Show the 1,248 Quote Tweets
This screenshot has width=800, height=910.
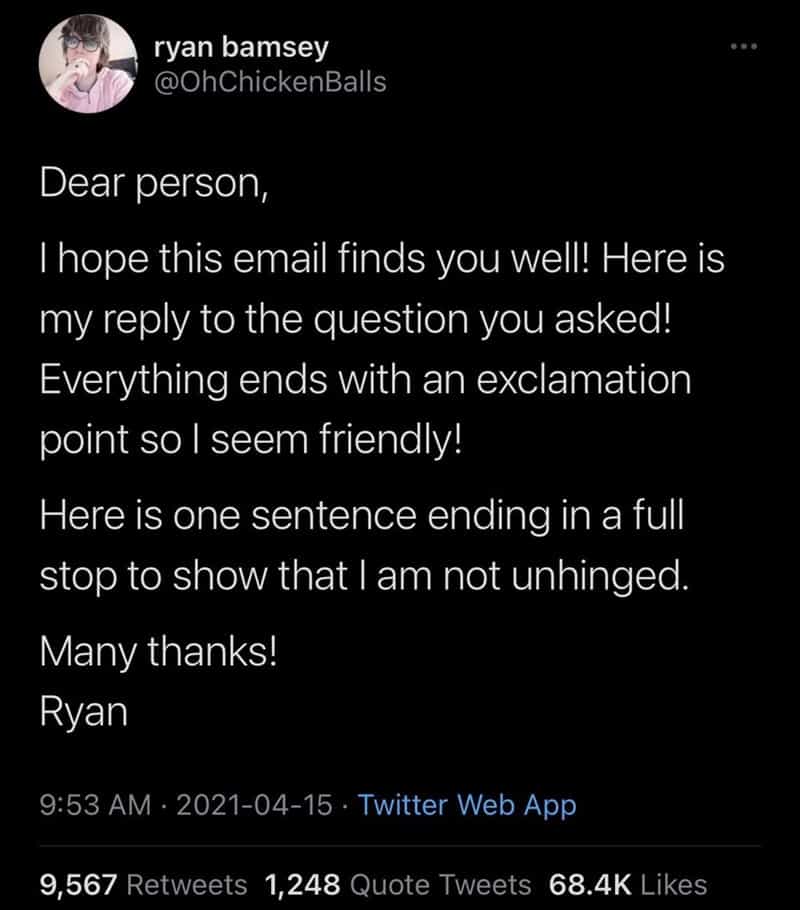tap(398, 884)
